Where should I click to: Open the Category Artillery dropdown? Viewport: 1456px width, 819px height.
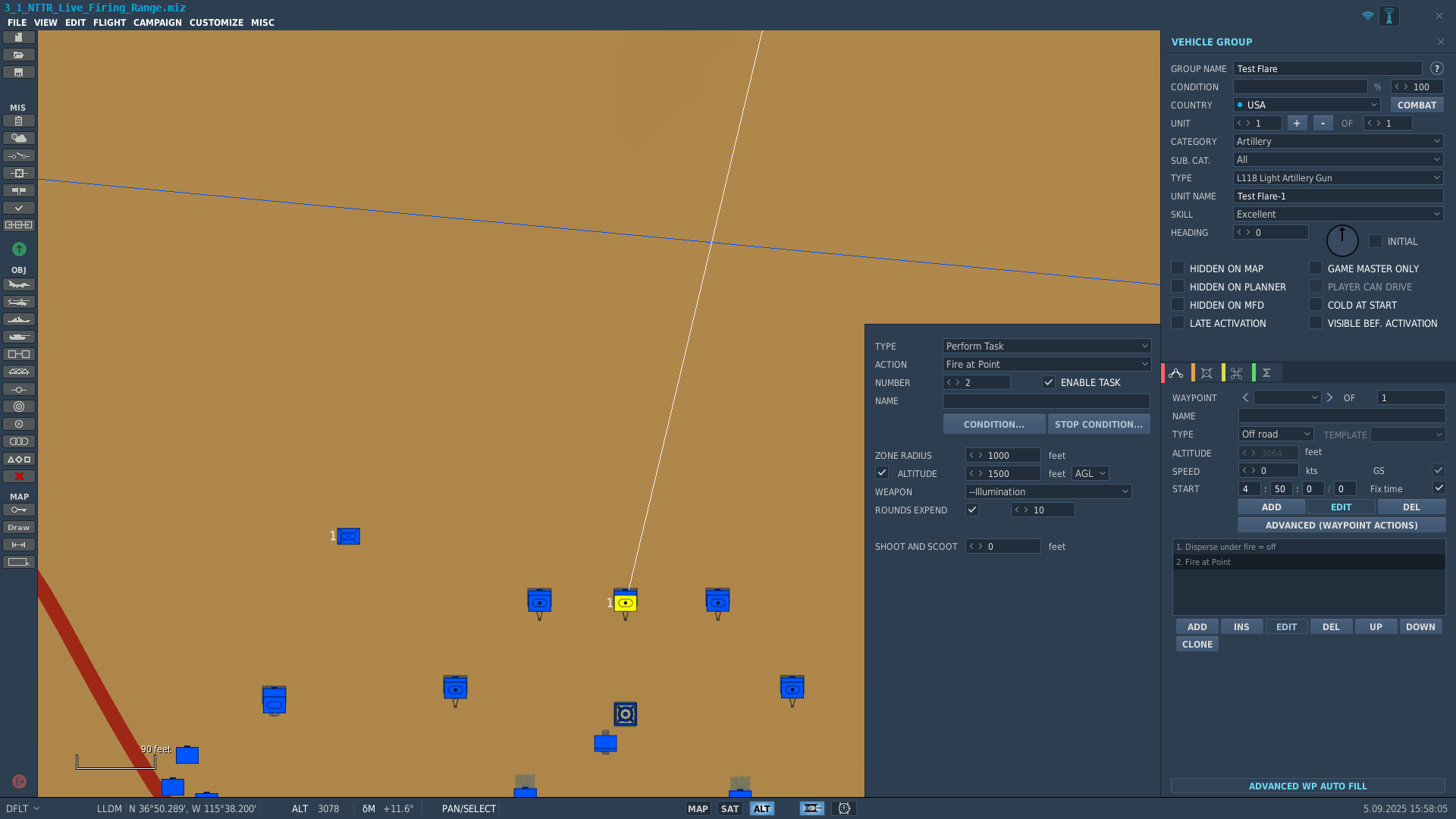(1338, 141)
